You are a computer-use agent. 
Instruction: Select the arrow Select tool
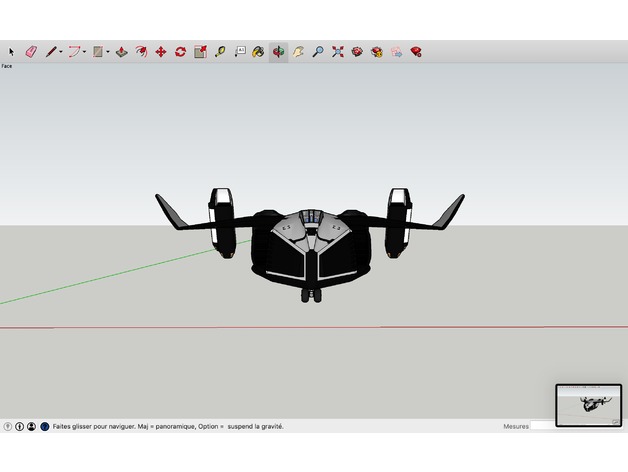tap(11, 52)
